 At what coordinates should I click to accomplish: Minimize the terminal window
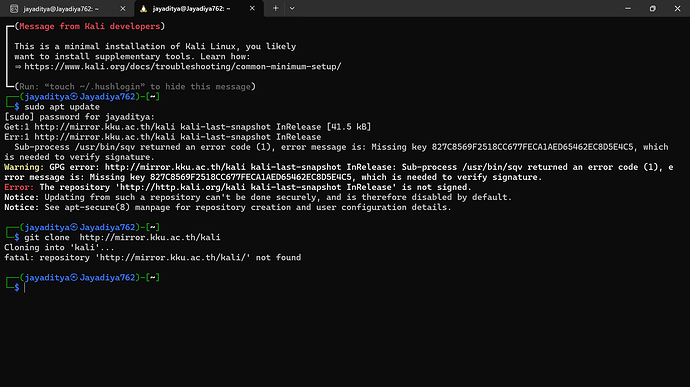pyautogui.click(x=628, y=8)
